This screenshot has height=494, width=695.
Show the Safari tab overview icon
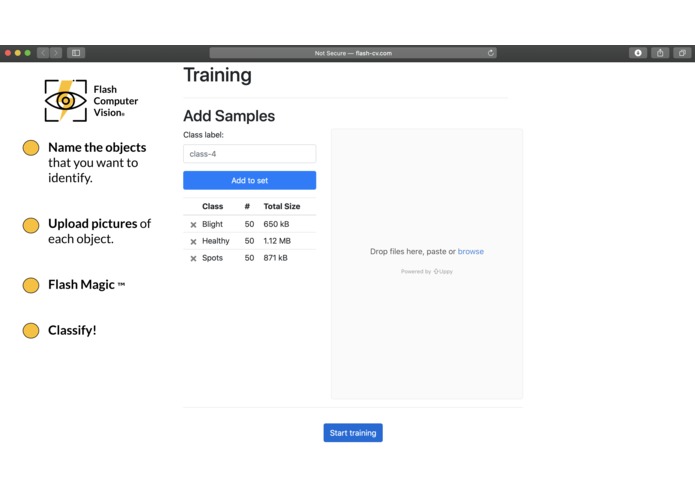point(682,53)
